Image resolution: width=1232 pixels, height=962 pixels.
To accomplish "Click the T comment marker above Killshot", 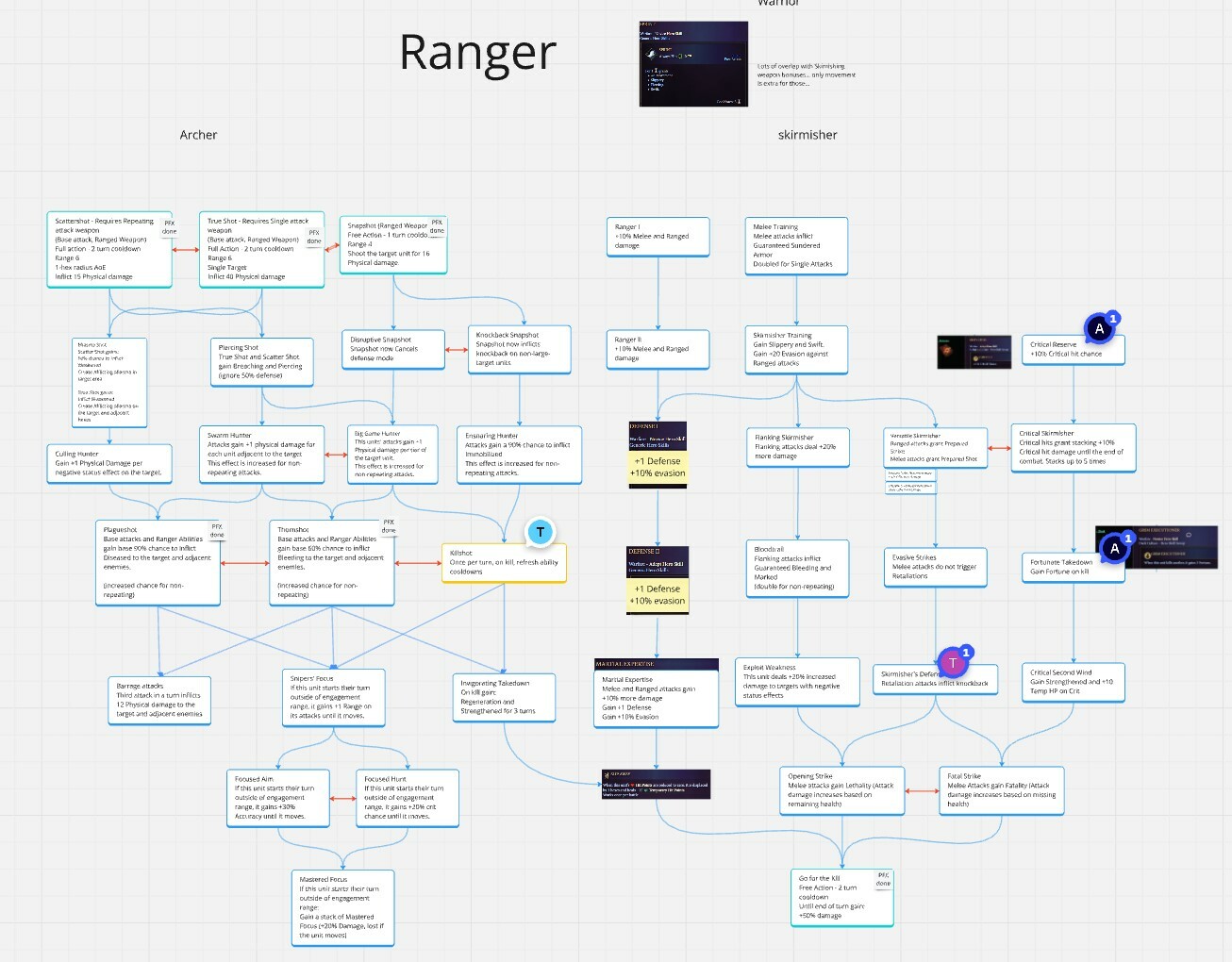I will 540,532.
